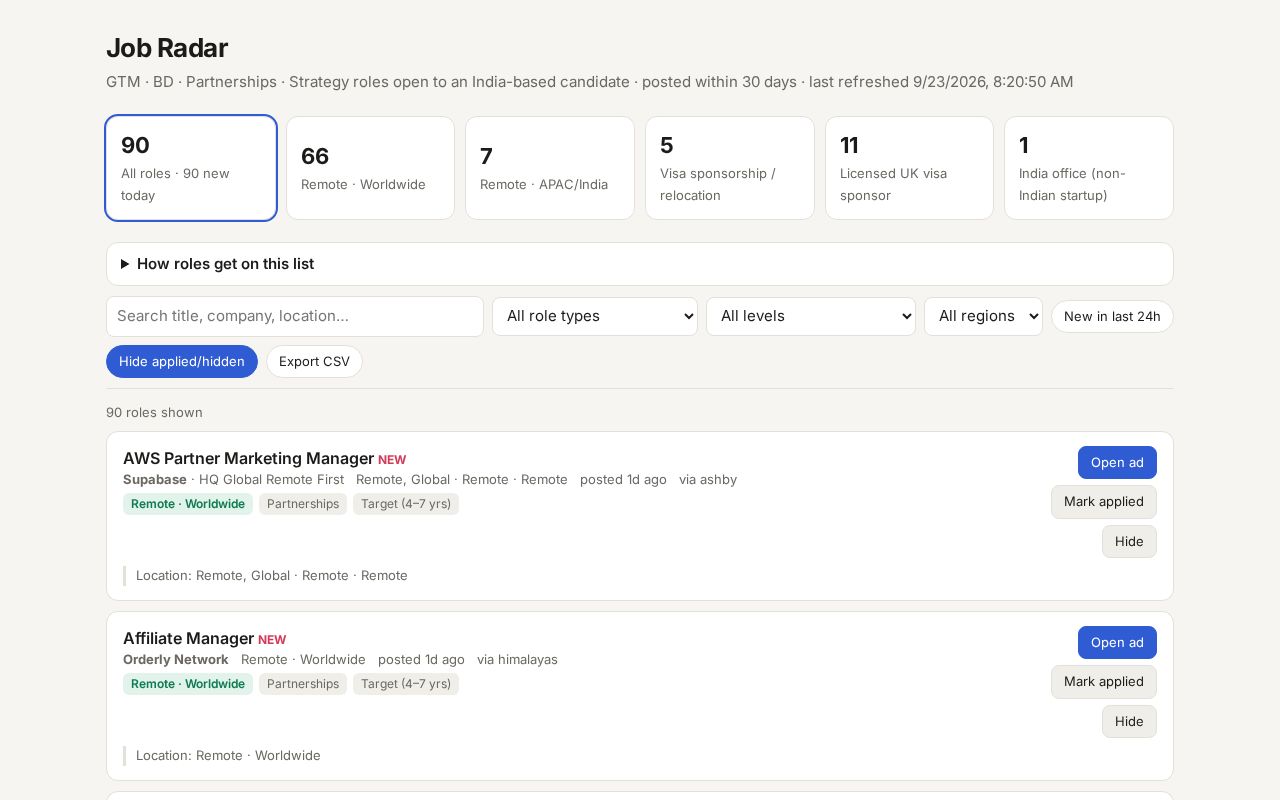Click Partnerships tag on Orderly Network role
Image resolution: width=1280 pixels, height=800 pixels.
[303, 684]
